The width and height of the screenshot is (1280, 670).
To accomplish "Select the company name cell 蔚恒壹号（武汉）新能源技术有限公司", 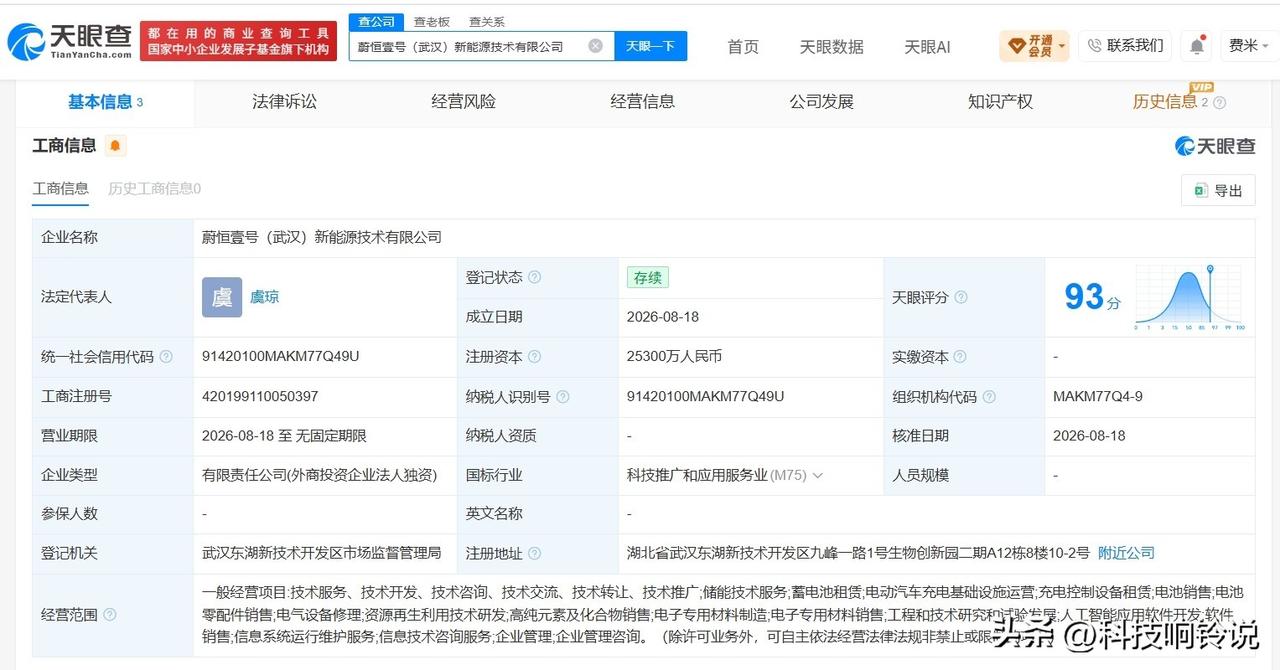I will tap(321, 238).
